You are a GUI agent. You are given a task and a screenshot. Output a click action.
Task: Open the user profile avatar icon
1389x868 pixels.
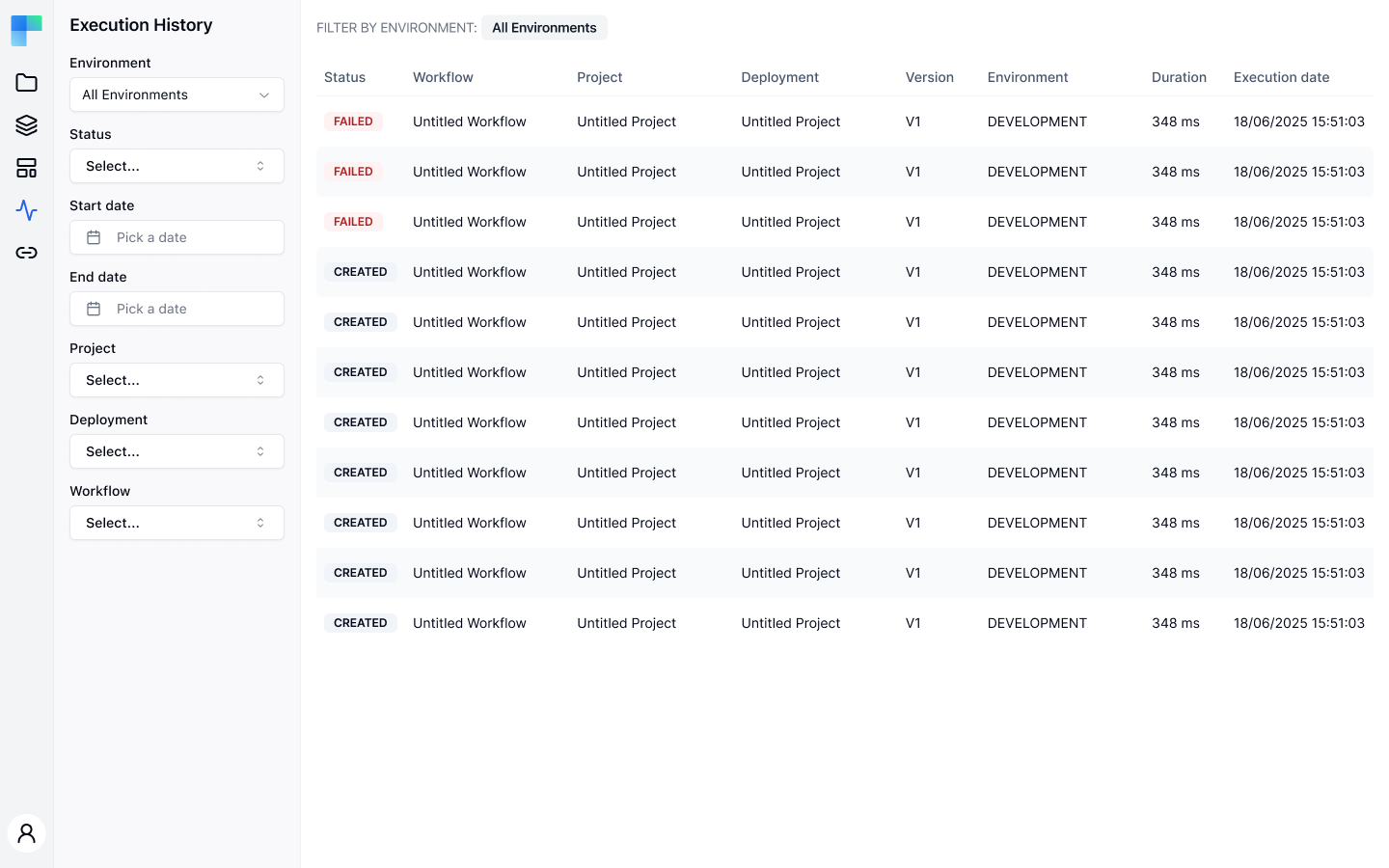(x=26, y=833)
